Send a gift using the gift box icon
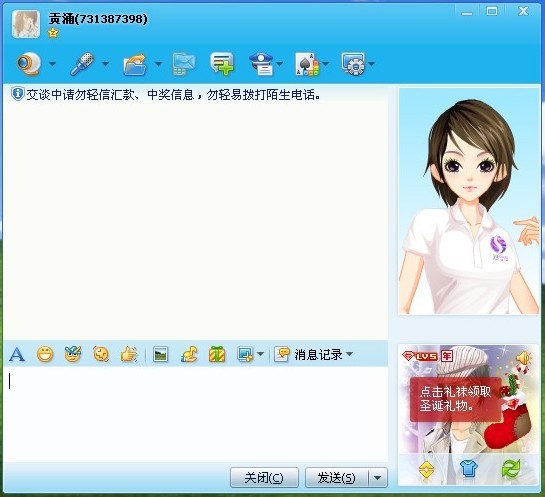 (217, 355)
